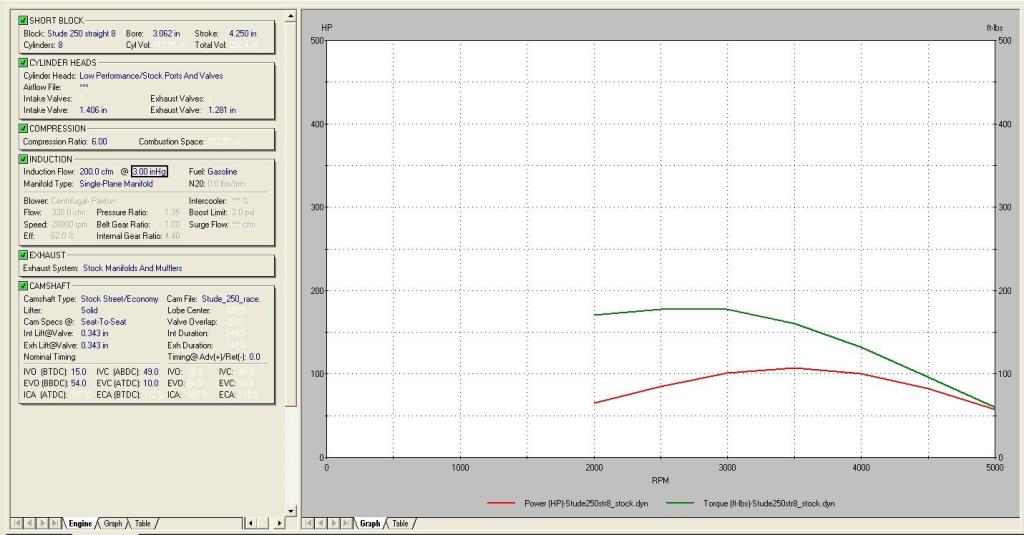
Task: Click previous tab arrow in left pane
Action: click(29, 523)
